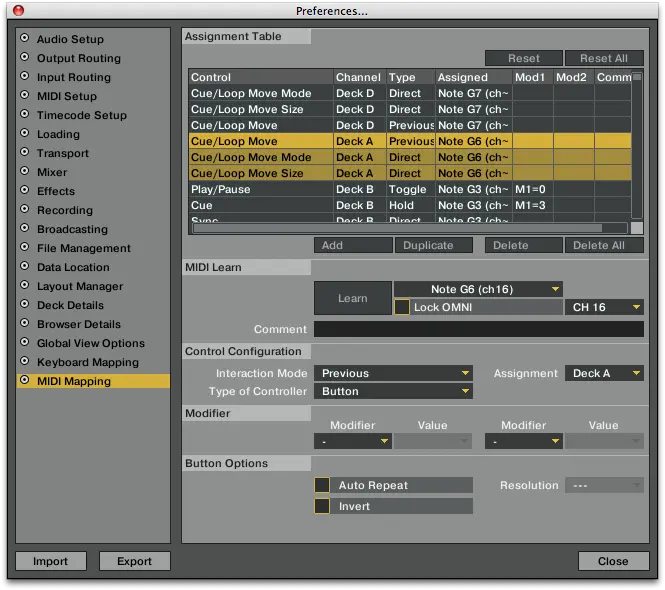Open the Assignment Deck A dropdown
Screen dimensions: 665x590
pos(604,374)
